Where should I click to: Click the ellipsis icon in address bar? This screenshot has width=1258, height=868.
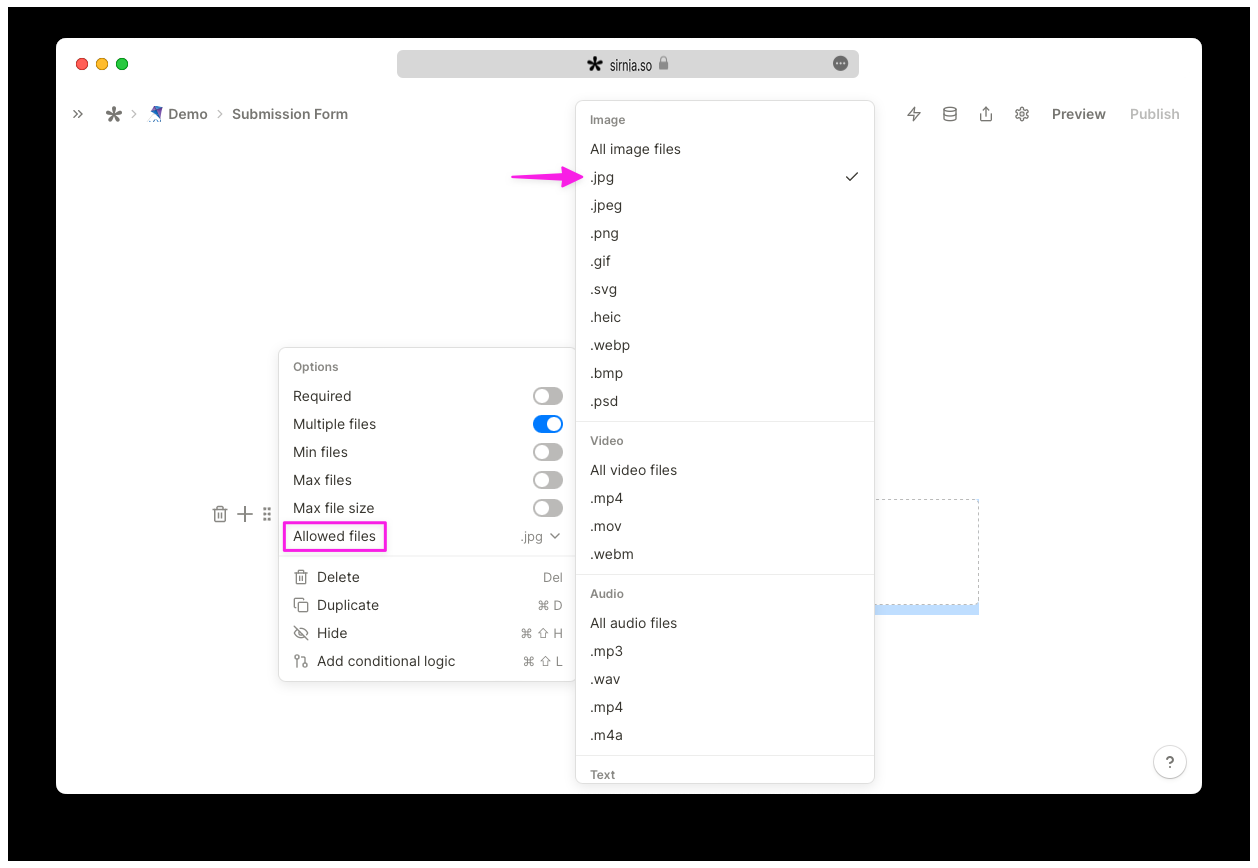pos(841,64)
